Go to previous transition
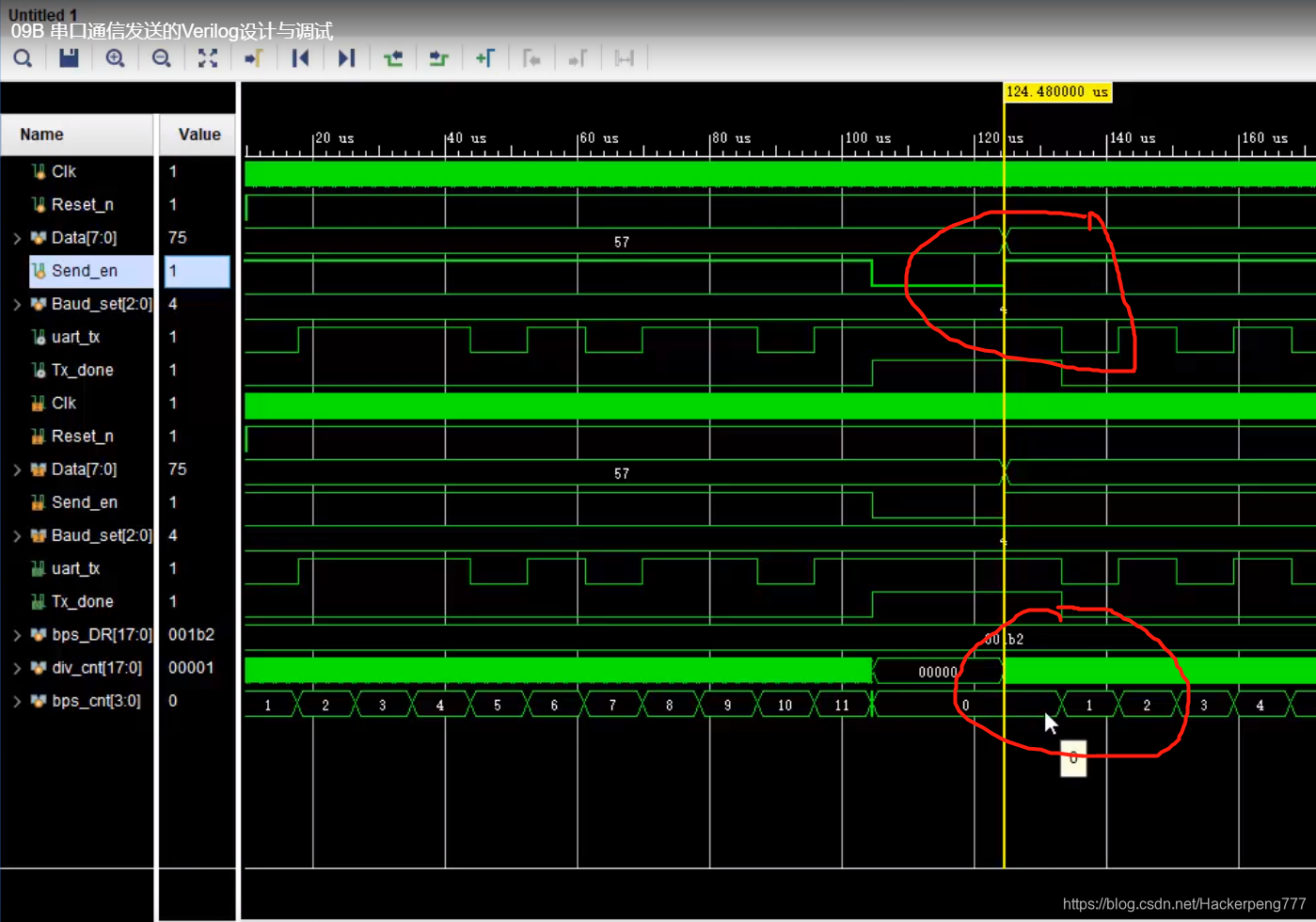Image resolution: width=1316 pixels, height=922 pixels. pos(393,58)
